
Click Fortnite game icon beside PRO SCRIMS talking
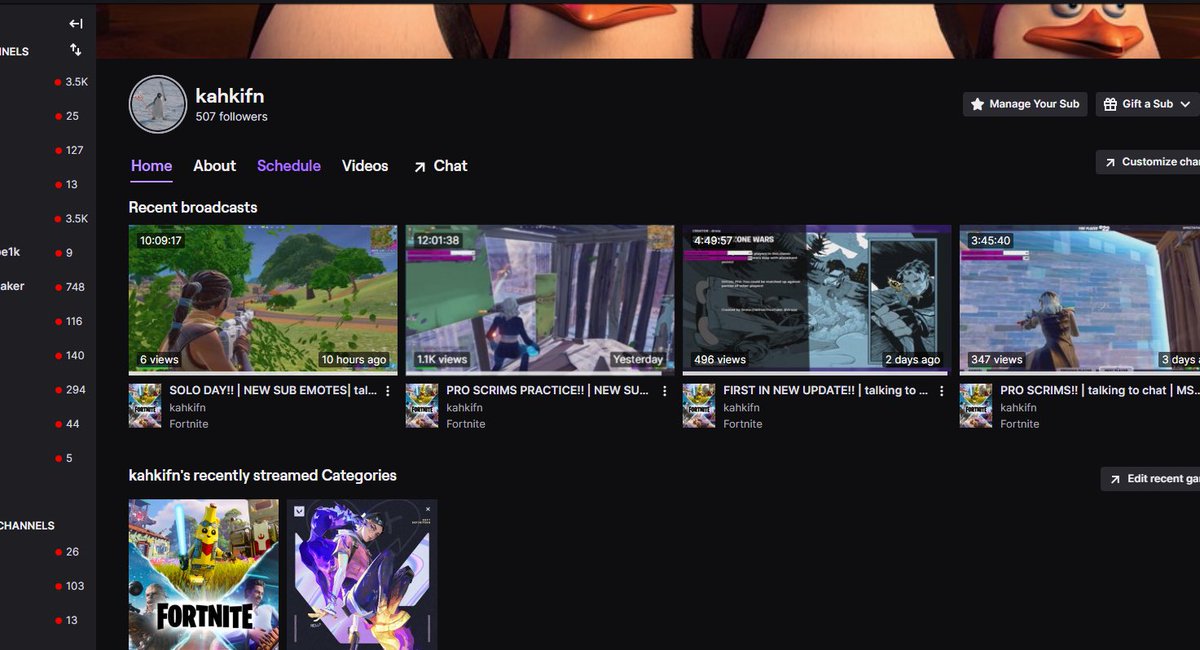[x=976, y=406]
